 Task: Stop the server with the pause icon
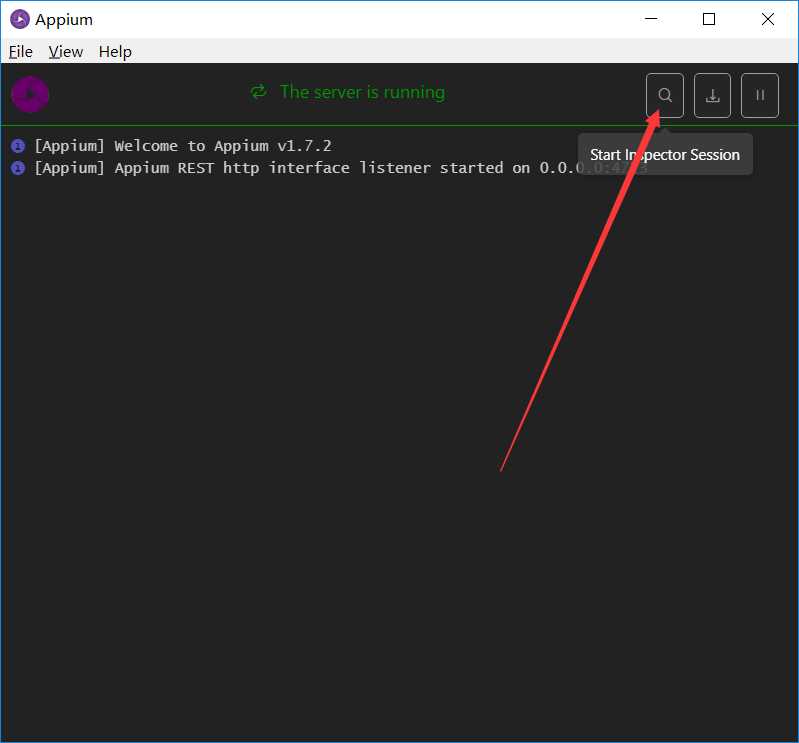760,95
